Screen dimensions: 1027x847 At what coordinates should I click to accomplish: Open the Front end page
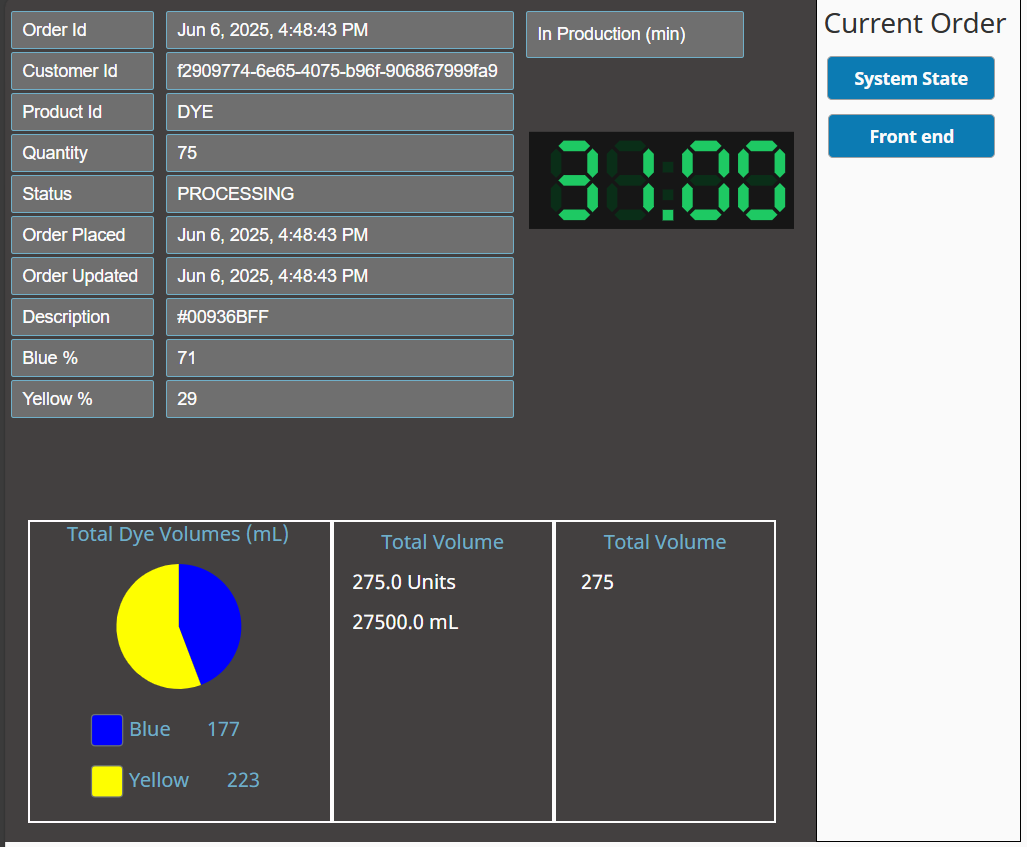point(910,137)
